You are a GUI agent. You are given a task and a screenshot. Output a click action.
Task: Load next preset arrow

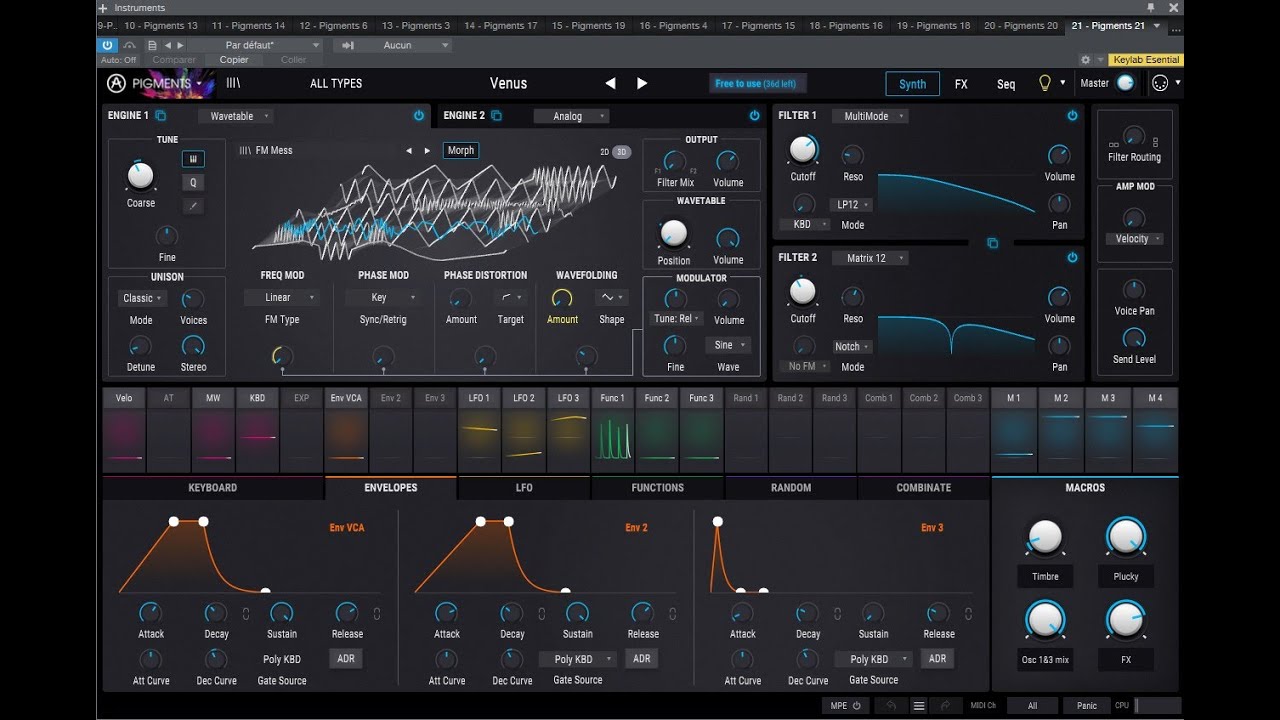642,84
